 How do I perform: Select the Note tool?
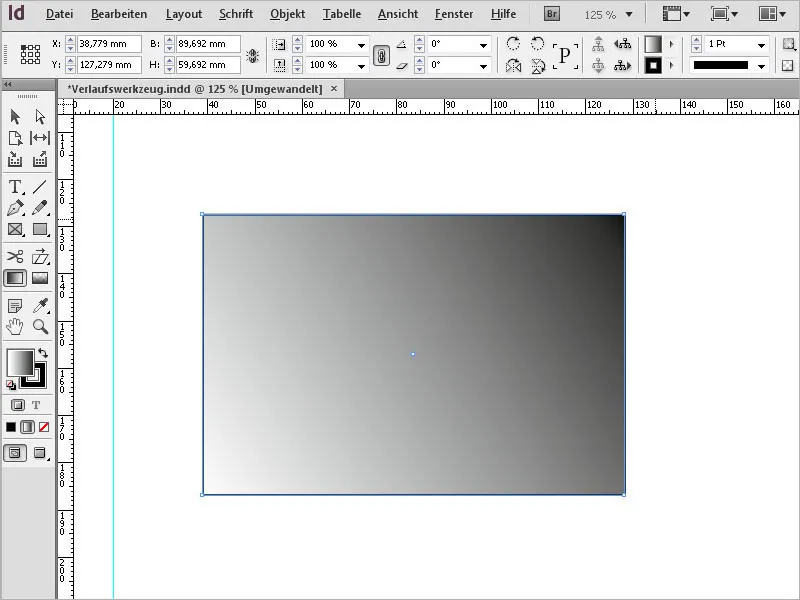(15, 306)
